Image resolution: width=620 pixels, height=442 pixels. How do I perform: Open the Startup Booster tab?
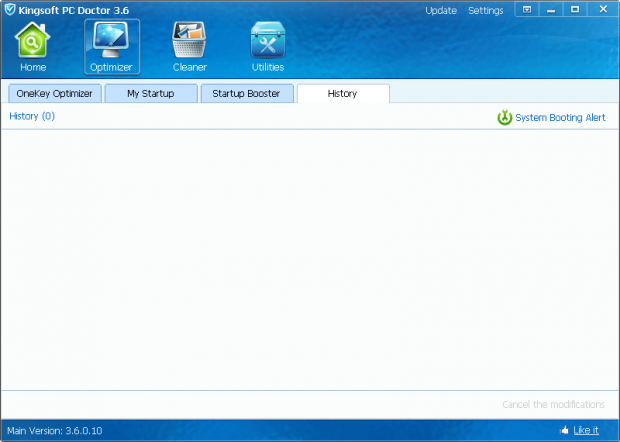[246, 94]
